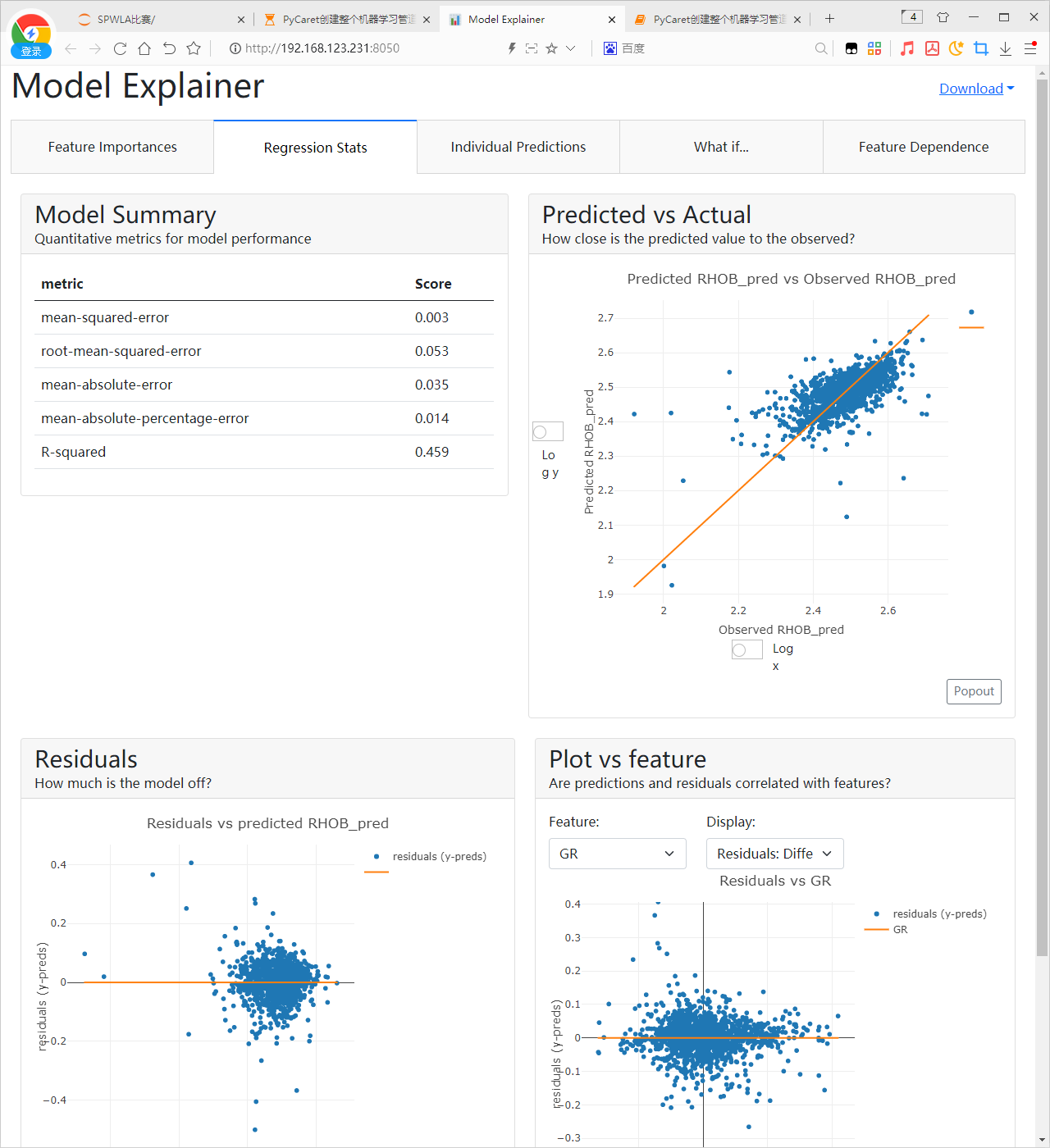Screen dimensions: 1050x1148
Task: Open the browser downloads icon
Action: click(x=1006, y=49)
